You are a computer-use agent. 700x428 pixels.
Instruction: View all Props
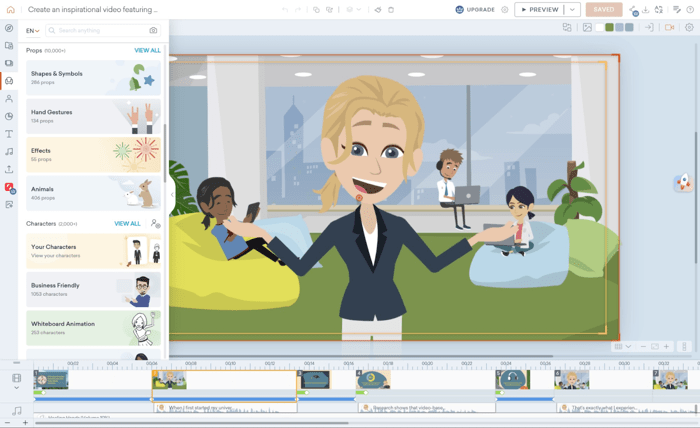(x=147, y=50)
